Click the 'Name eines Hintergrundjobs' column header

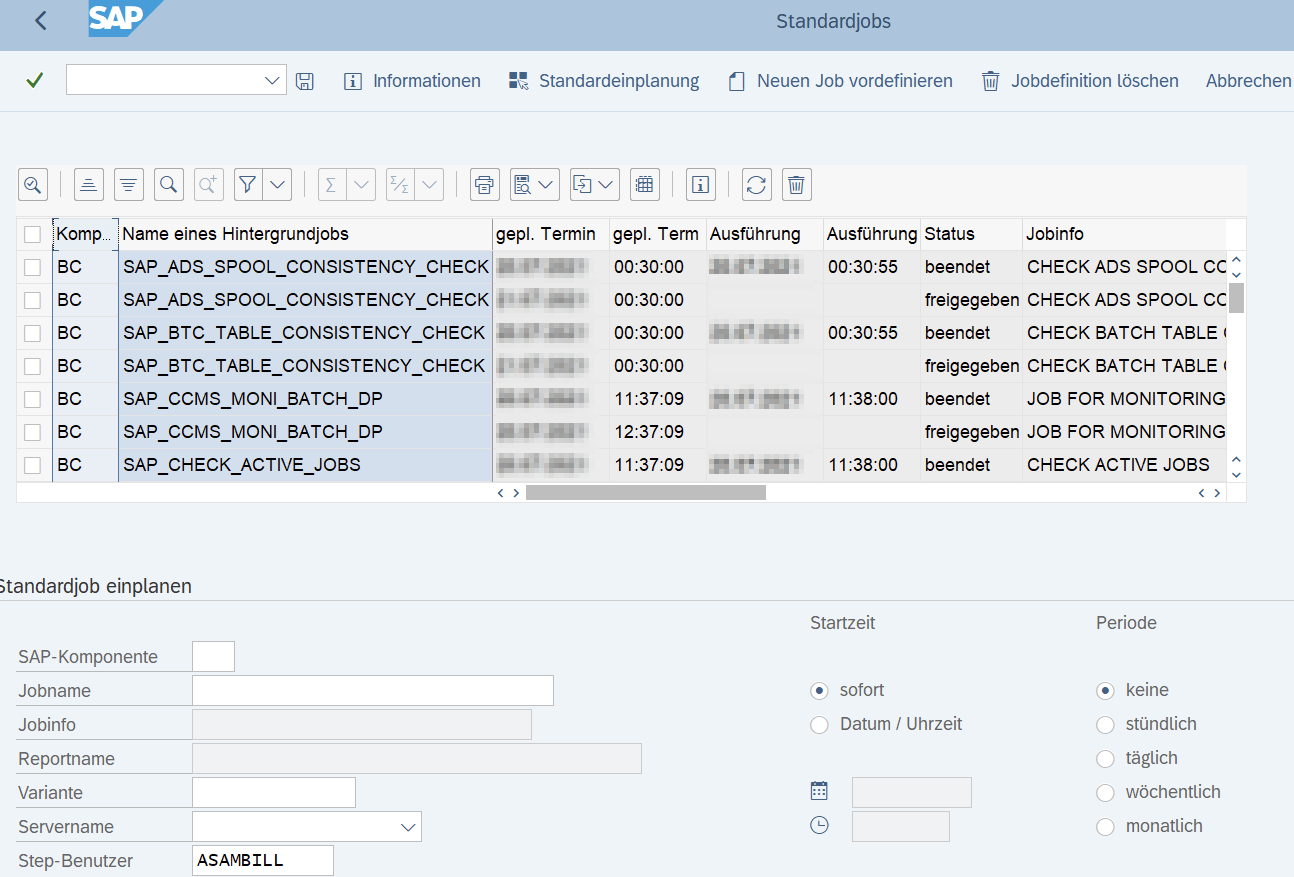coord(305,234)
